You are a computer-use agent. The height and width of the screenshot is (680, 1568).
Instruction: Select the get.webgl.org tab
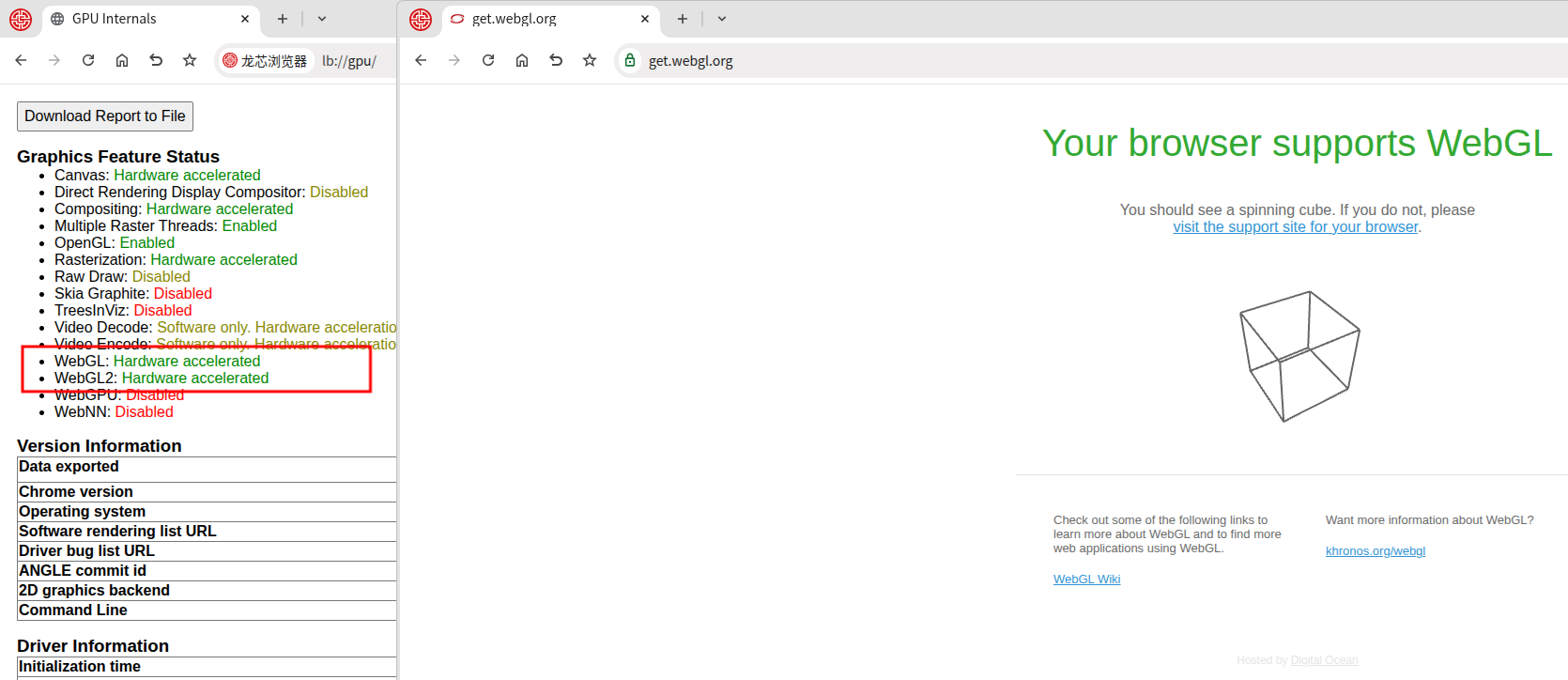click(x=535, y=19)
